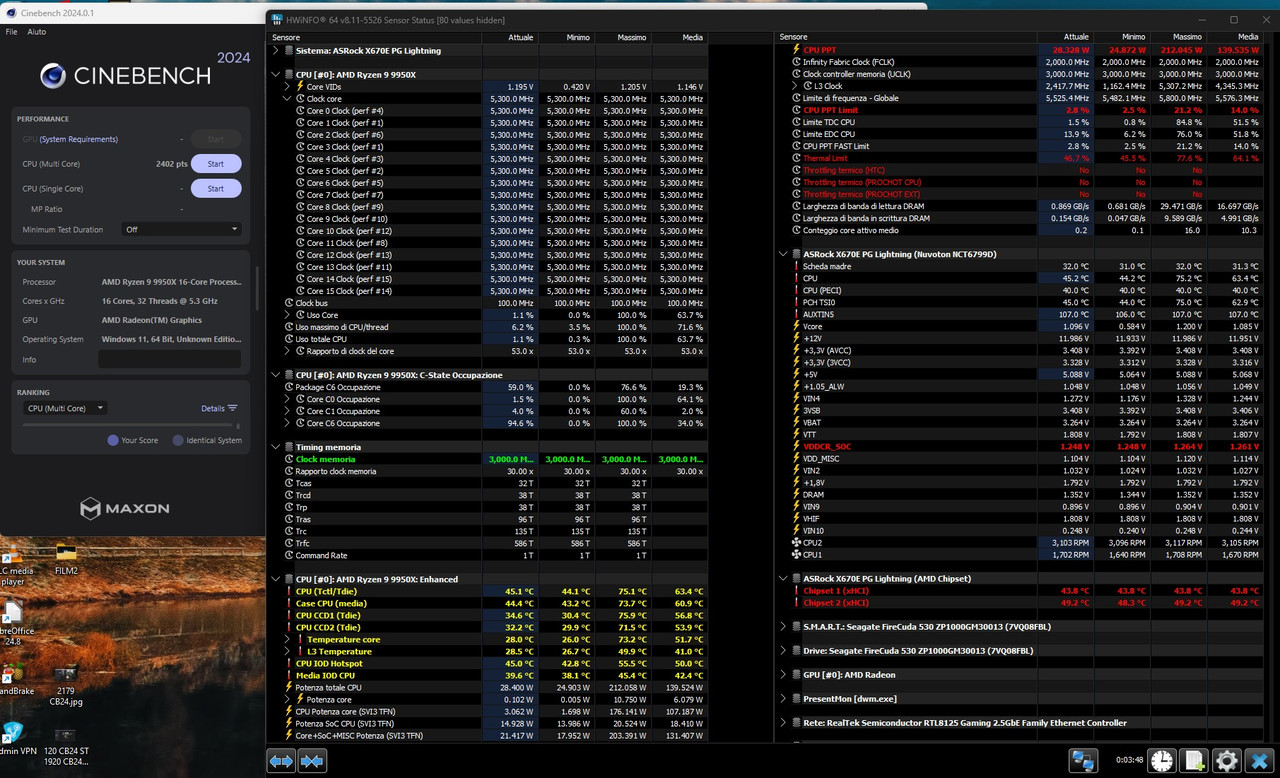1280x778 pixels.
Task: Select the LibreOffice 24.8 desktop shortcut
Action: pyautogui.click(x=16, y=623)
